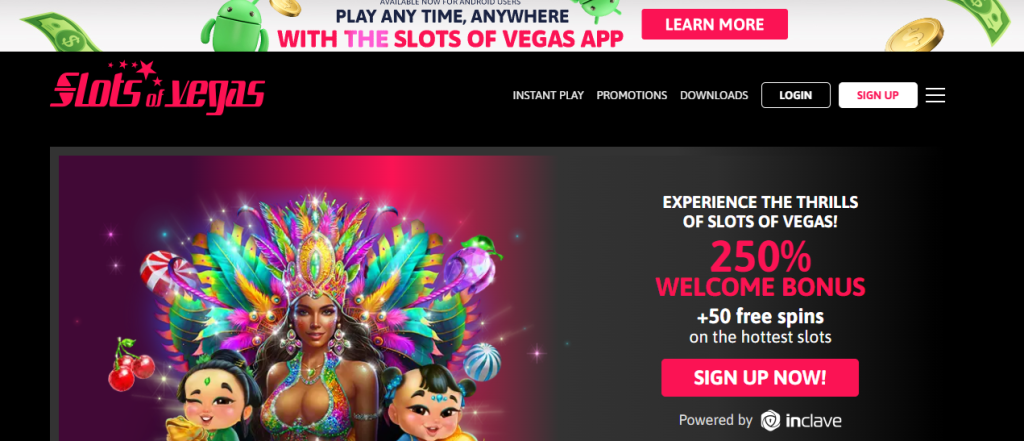Go to the Promotions page
This screenshot has width=1024, height=441.
click(632, 95)
